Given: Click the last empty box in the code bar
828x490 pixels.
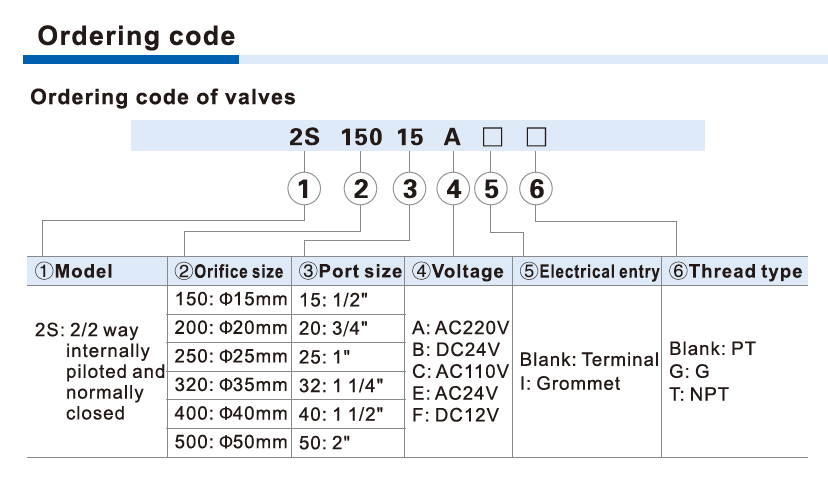Looking at the screenshot, I should click(536, 137).
